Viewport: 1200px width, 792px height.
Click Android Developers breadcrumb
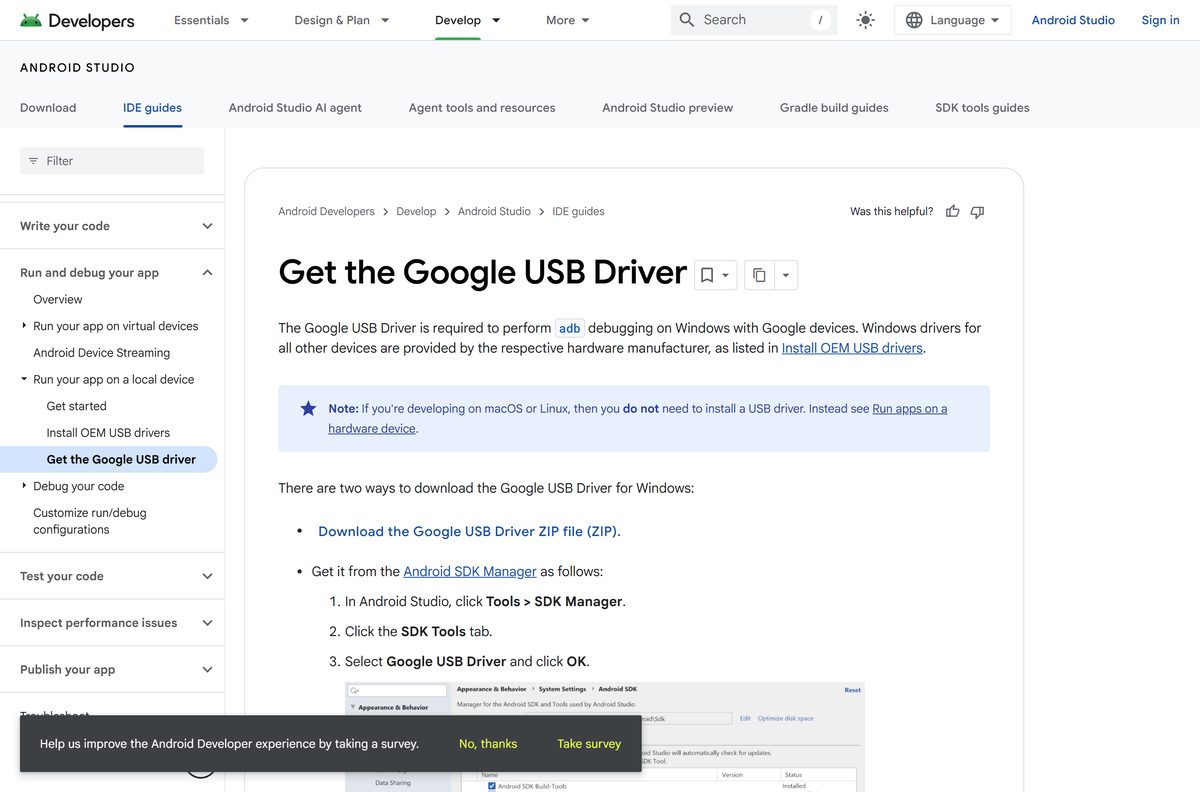(x=326, y=212)
